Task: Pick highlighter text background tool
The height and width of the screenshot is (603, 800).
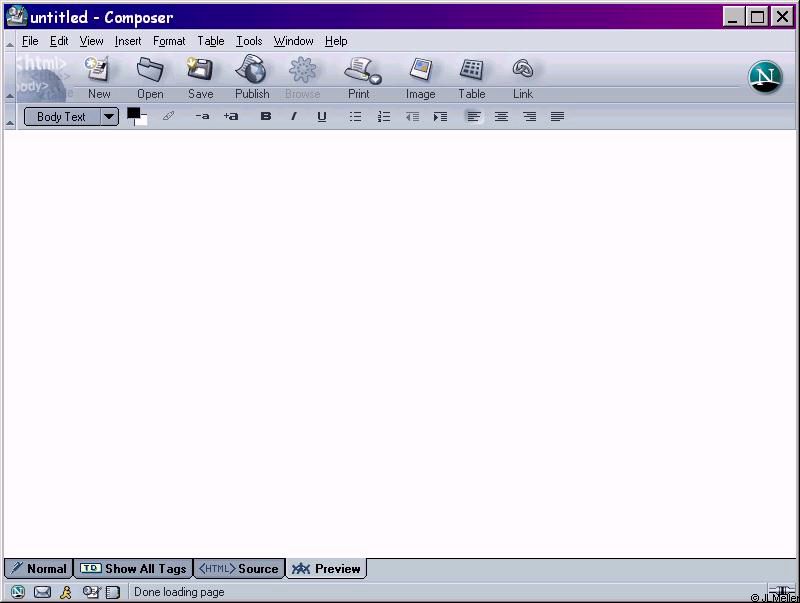Action: (168, 116)
